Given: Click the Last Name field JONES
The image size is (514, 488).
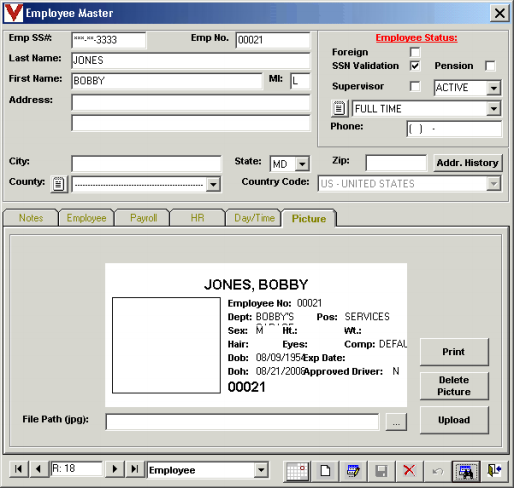Looking at the screenshot, I should (191, 60).
